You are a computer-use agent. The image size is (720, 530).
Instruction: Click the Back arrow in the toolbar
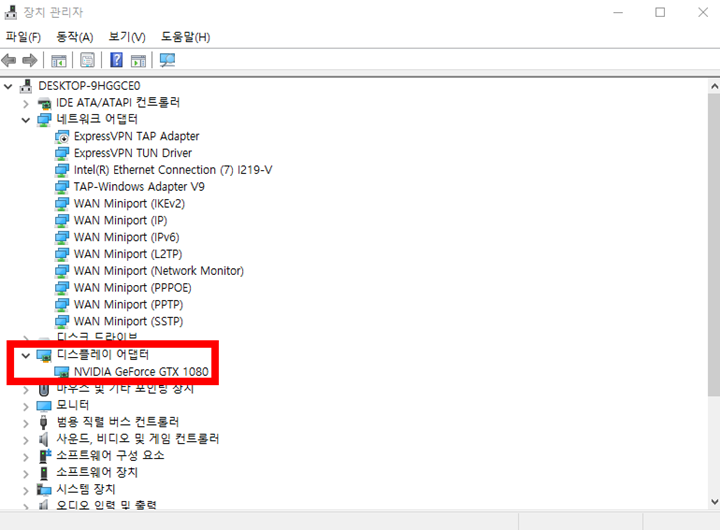coord(10,61)
